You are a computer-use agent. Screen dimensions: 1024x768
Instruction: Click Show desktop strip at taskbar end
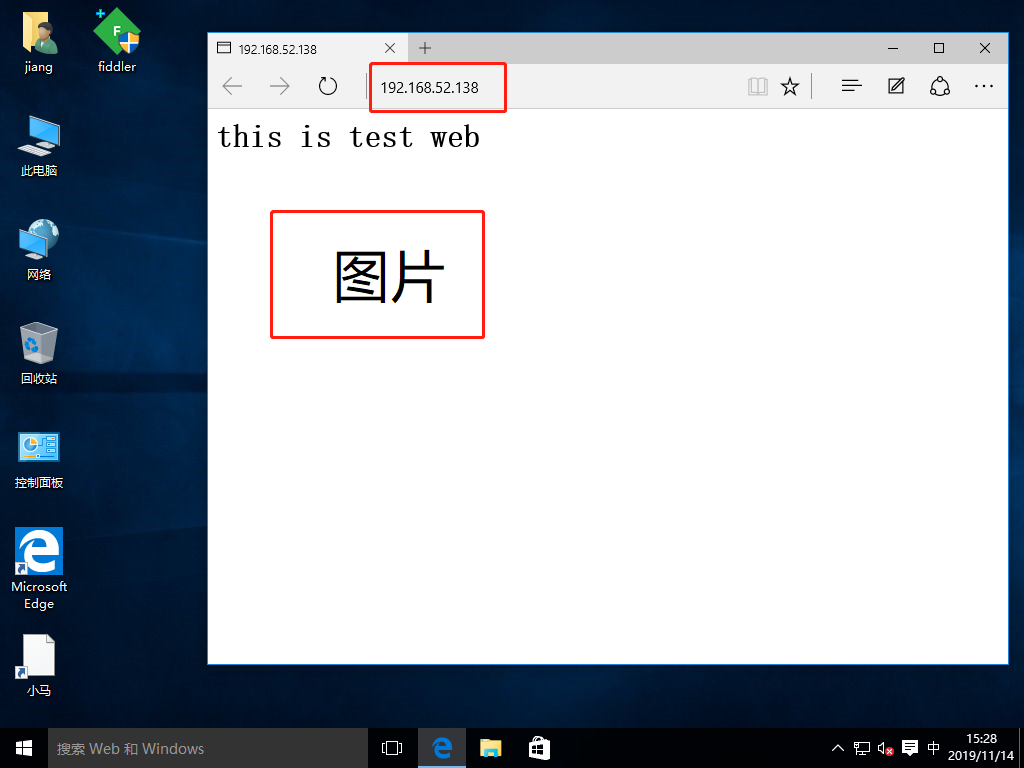pos(1021,748)
